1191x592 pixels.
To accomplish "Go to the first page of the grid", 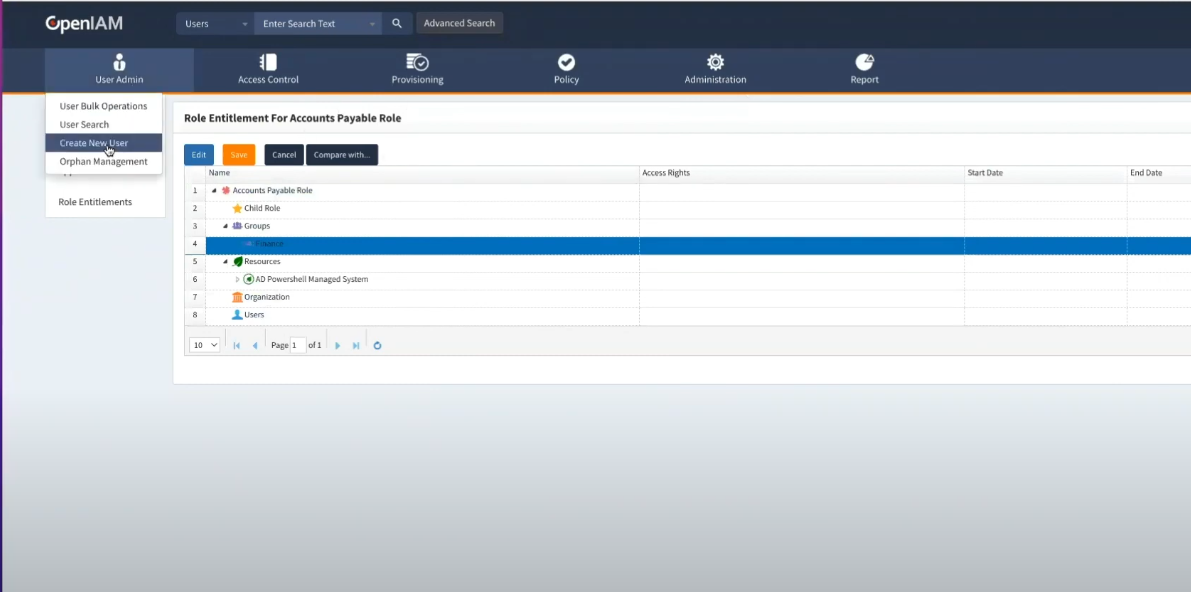I will coord(236,346).
